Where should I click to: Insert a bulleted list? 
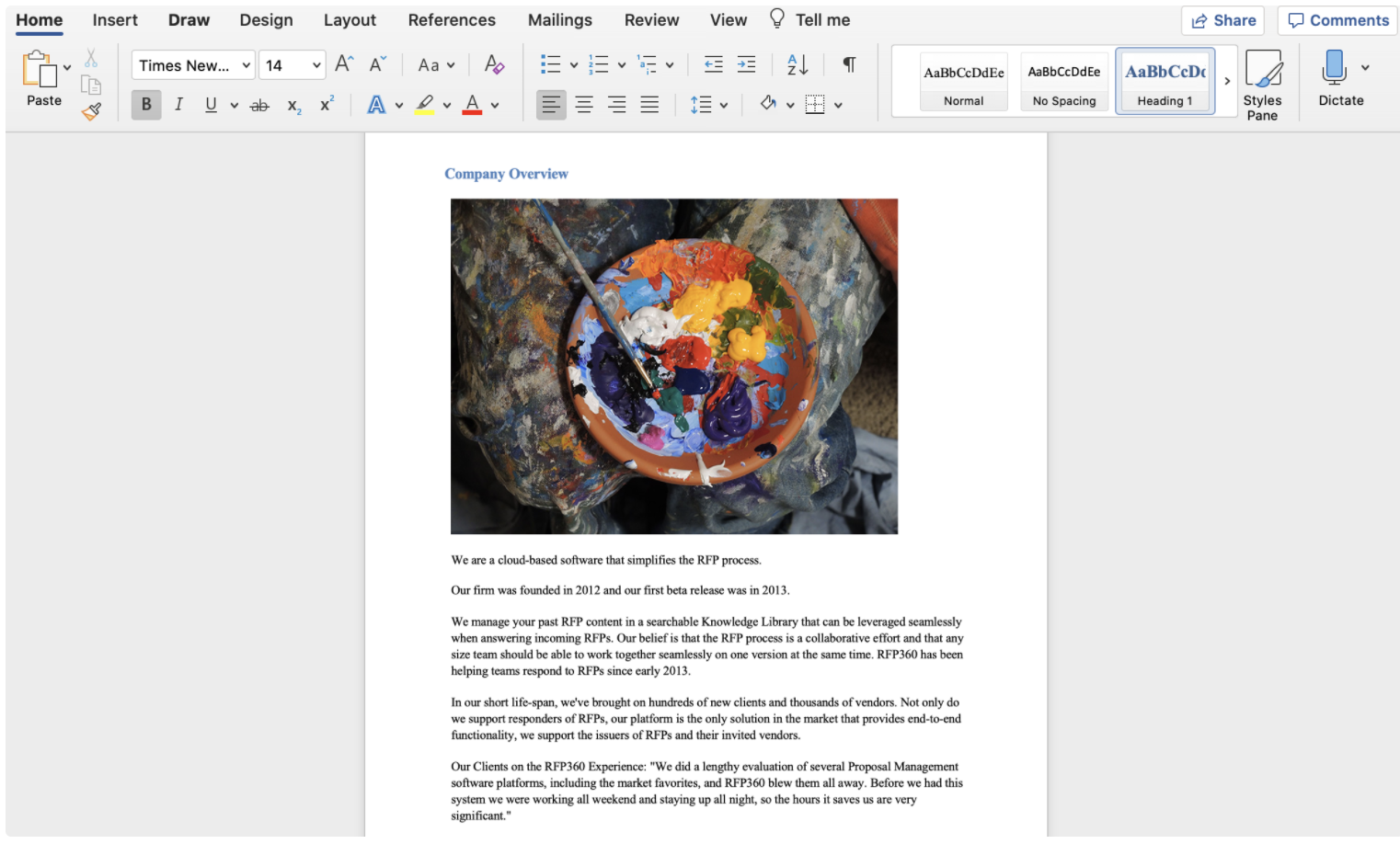tap(551, 64)
